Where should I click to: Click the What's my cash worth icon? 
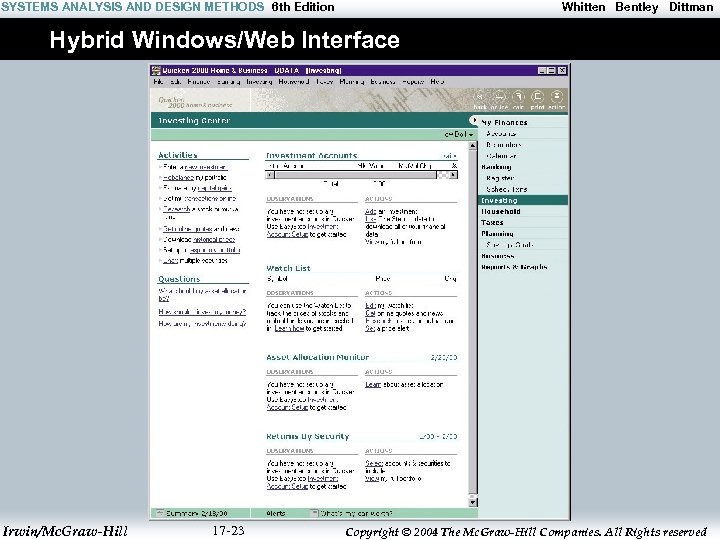point(315,513)
